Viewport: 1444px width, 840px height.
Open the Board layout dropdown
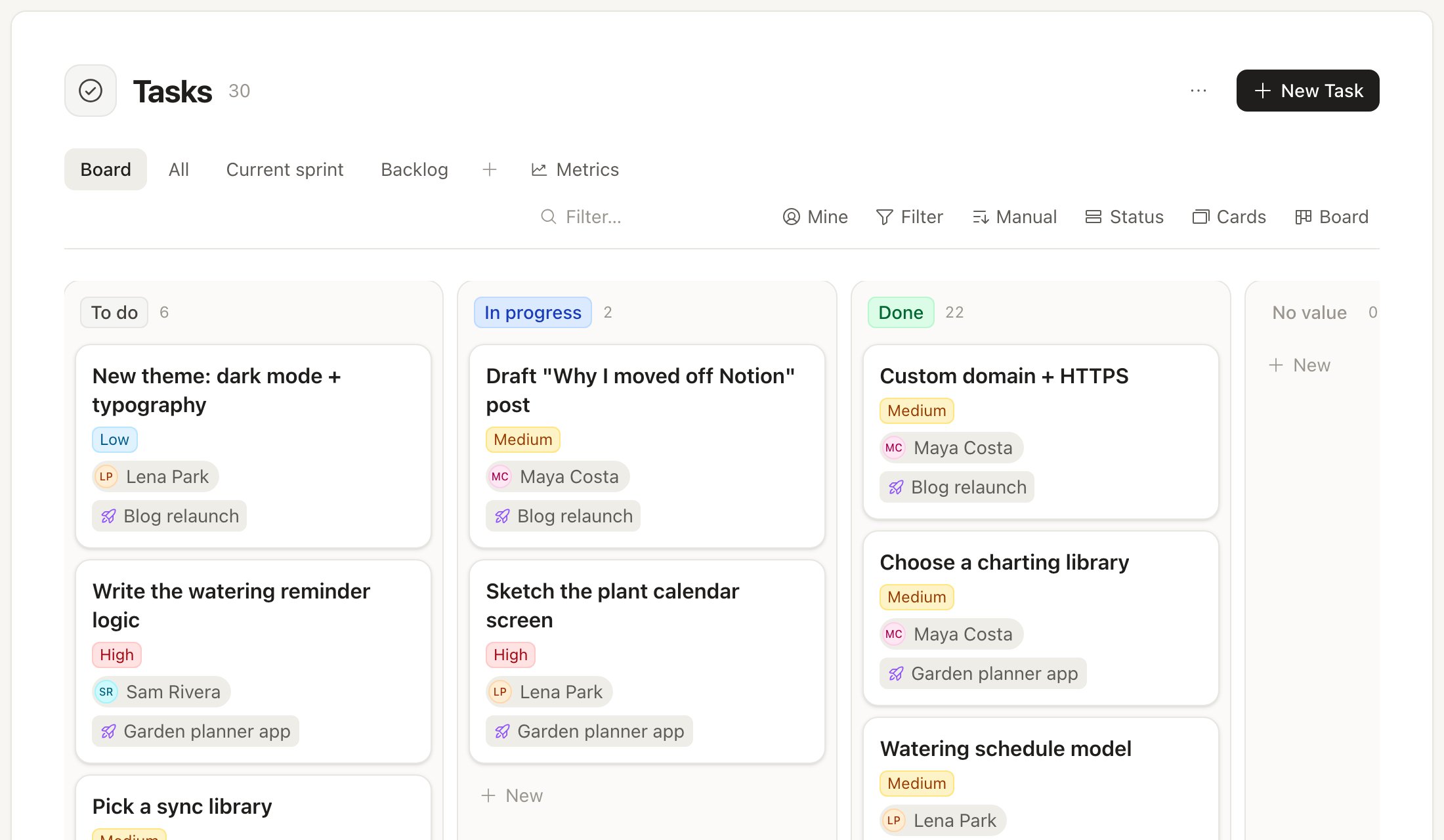point(1331,217)
